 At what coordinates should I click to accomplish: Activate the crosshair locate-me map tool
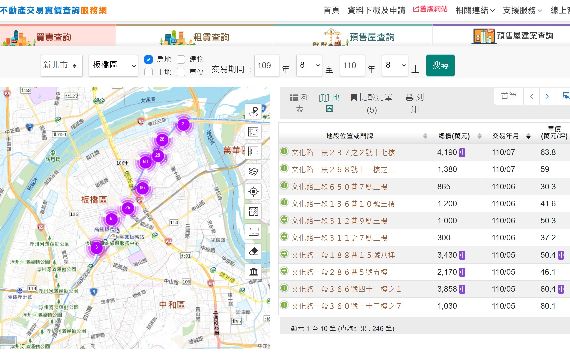pos(253,191)
